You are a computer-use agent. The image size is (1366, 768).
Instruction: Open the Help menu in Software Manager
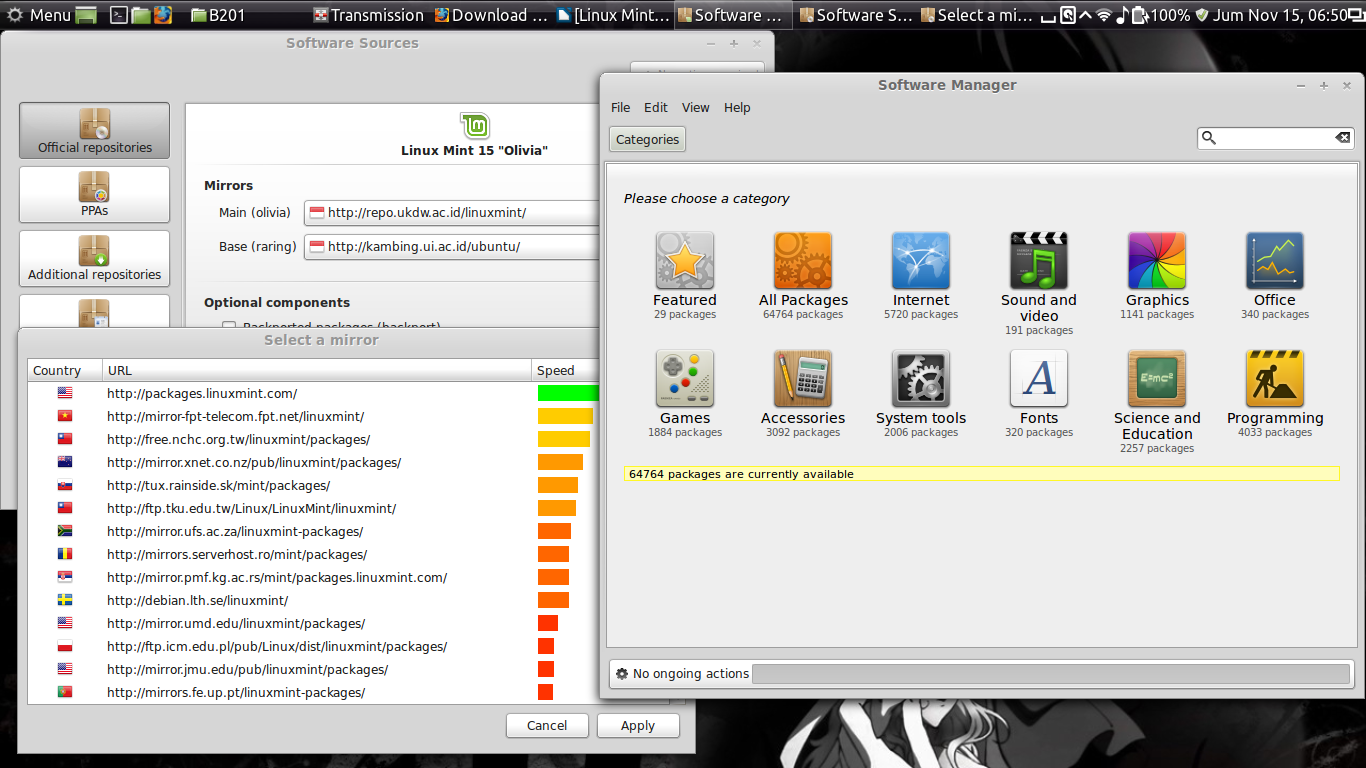coord(737,108)
